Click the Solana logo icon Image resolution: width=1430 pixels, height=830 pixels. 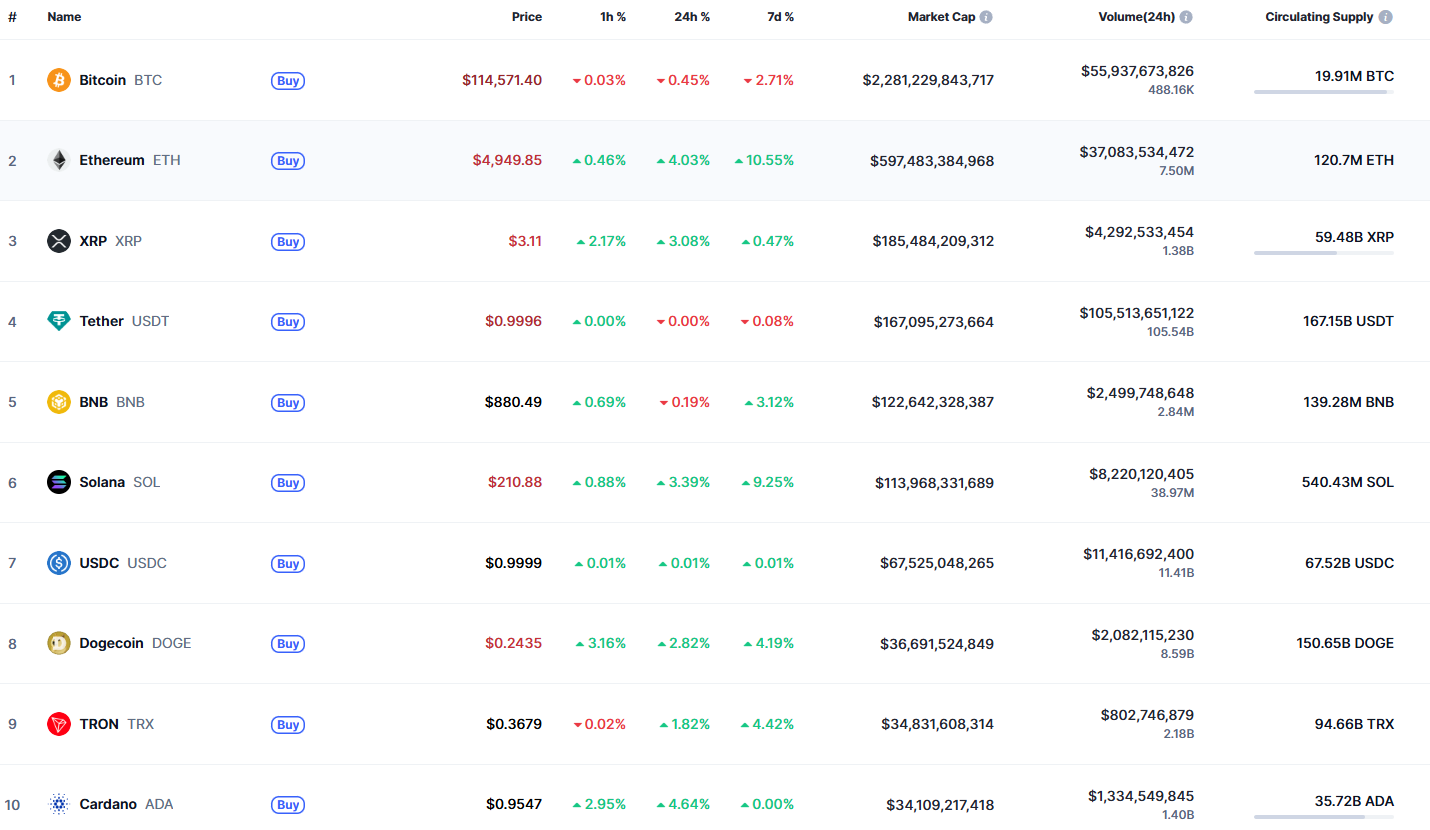59,482
